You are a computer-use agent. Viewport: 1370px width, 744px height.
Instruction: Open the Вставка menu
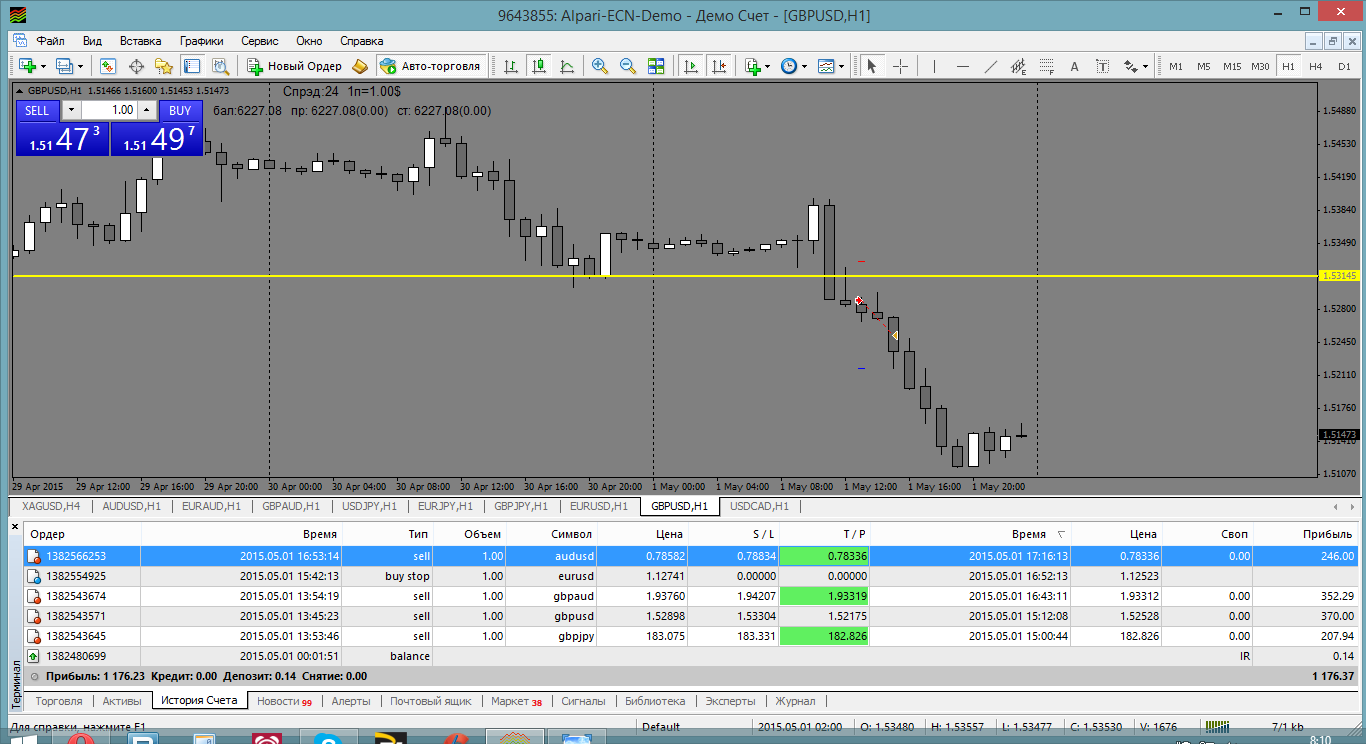click(x=140, y=41)
